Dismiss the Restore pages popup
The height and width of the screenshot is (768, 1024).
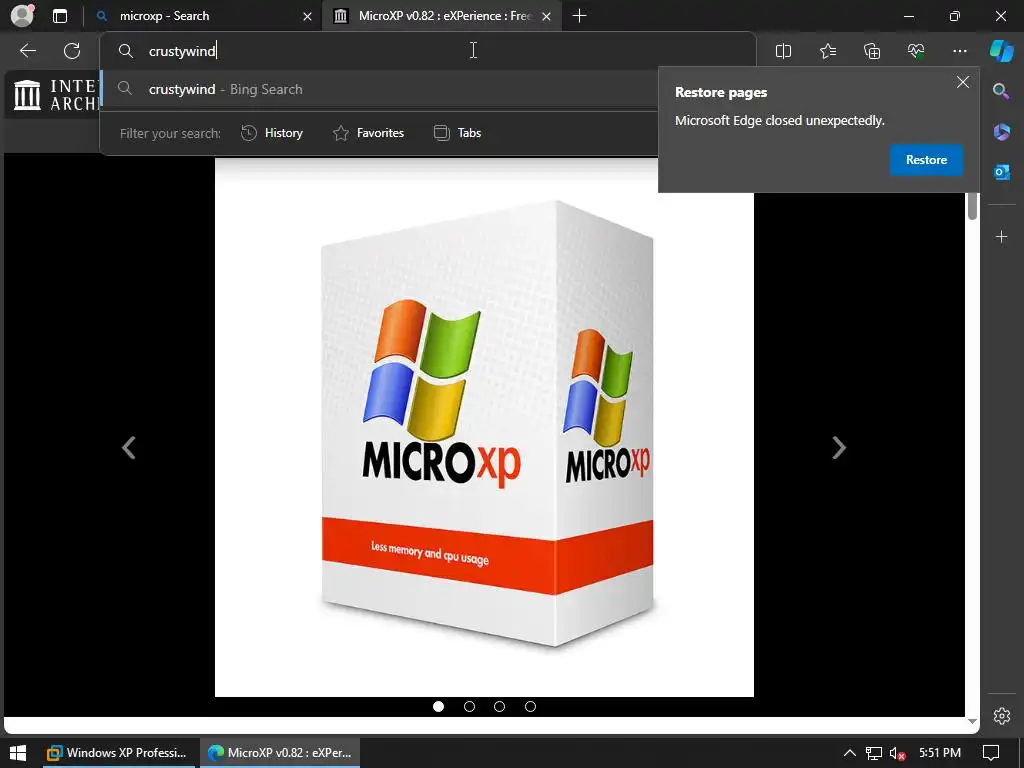[x=963, y=82]
